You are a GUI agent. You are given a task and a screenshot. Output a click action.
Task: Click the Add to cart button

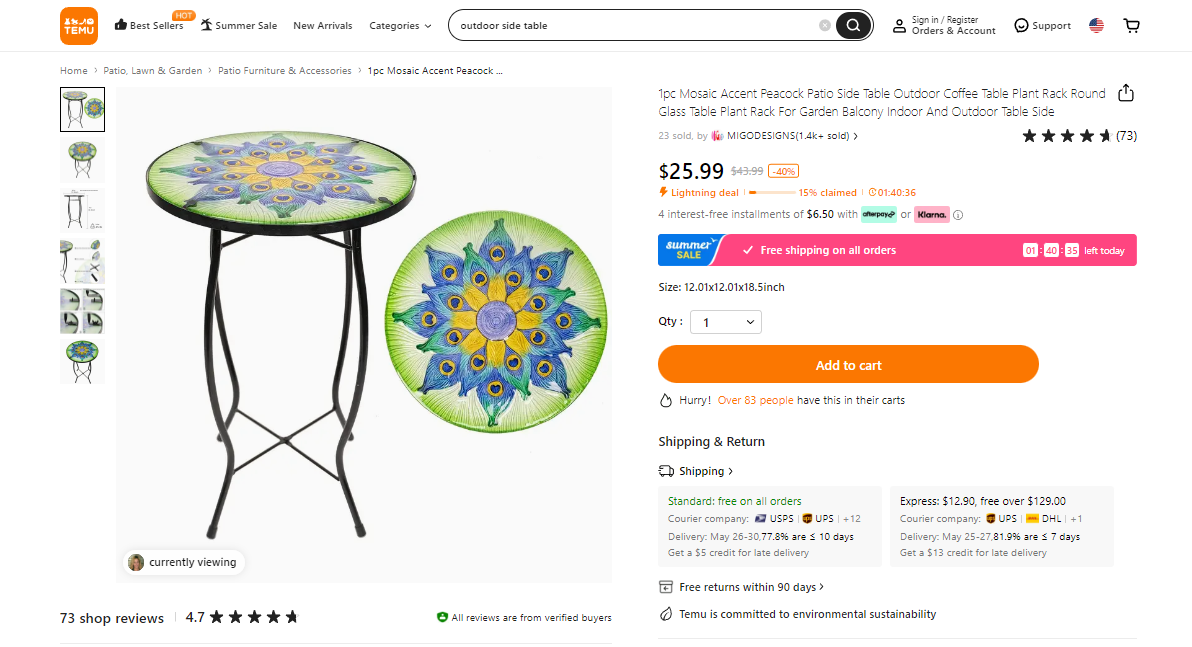tap(848, 364)
